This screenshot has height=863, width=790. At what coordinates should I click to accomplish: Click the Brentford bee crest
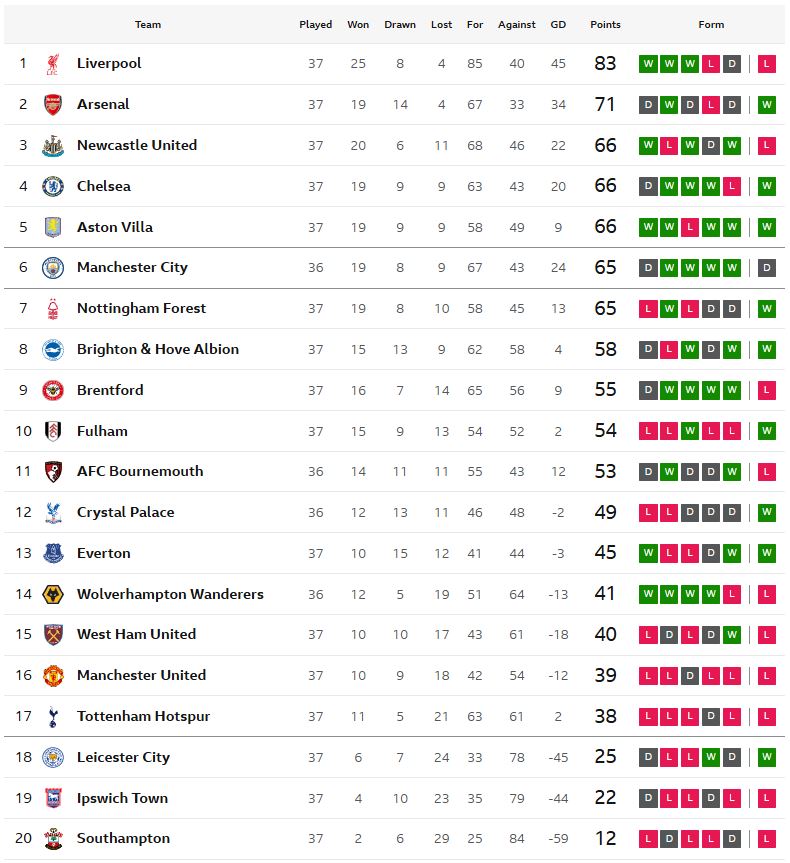(53, 390)
